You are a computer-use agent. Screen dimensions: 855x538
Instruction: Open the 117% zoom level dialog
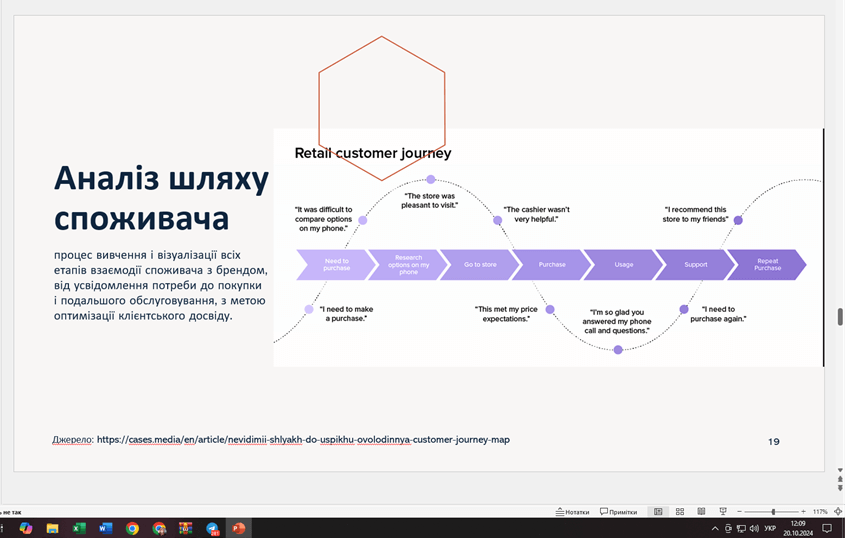coord(820,511)
